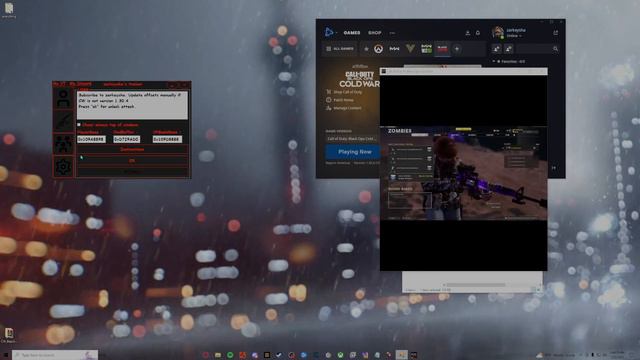Click the top-right share icon in Battle.net
Viewport: 640px width, 360px height.
click(x=555, y=32)
